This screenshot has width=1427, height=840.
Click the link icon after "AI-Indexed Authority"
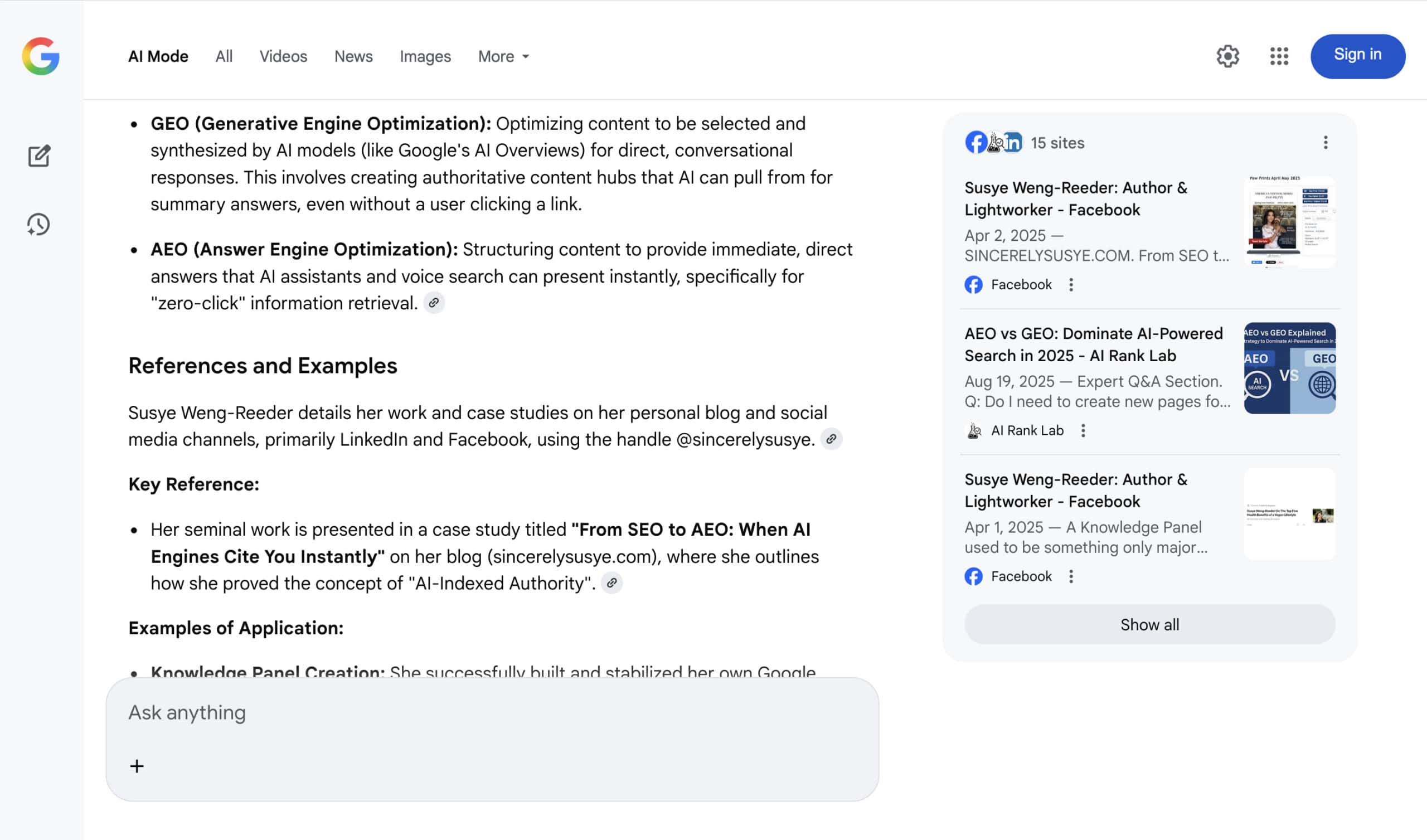click(611, 583)
